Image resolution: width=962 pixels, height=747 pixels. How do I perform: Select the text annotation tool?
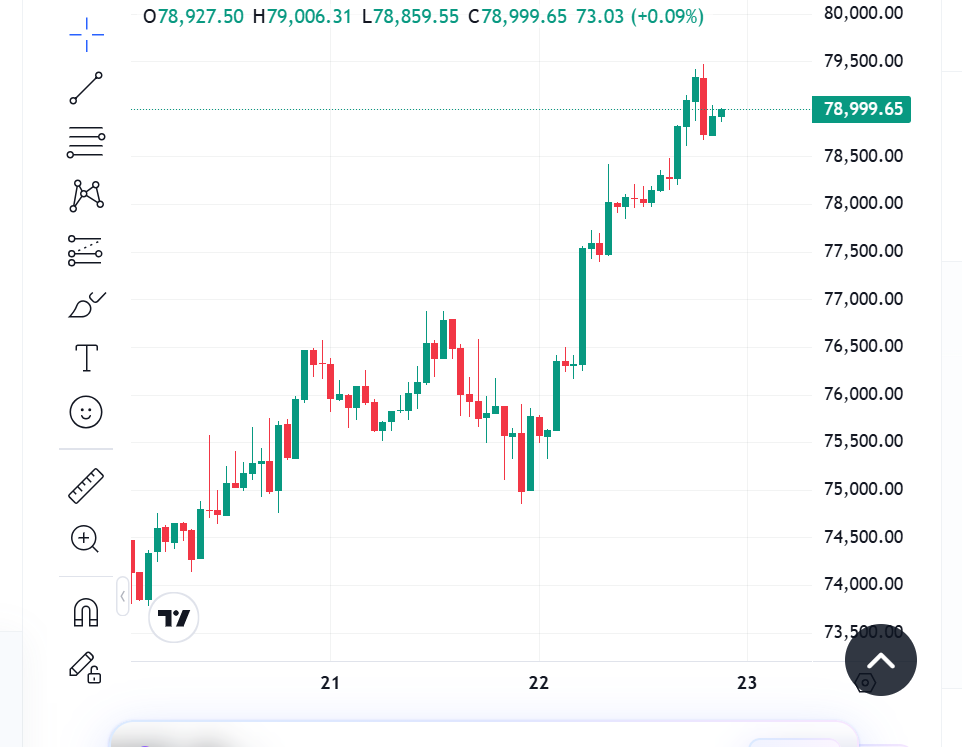point(86,357)
